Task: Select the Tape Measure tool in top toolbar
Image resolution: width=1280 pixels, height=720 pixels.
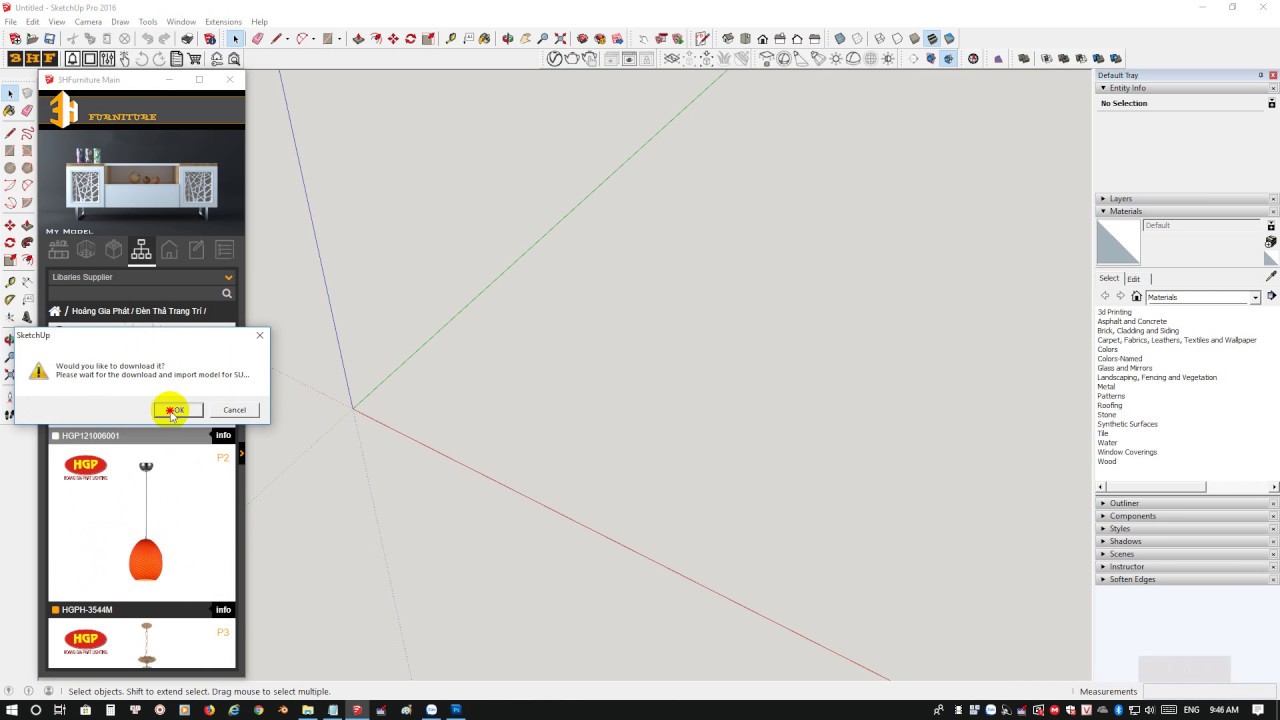Action: pos(450,39)
